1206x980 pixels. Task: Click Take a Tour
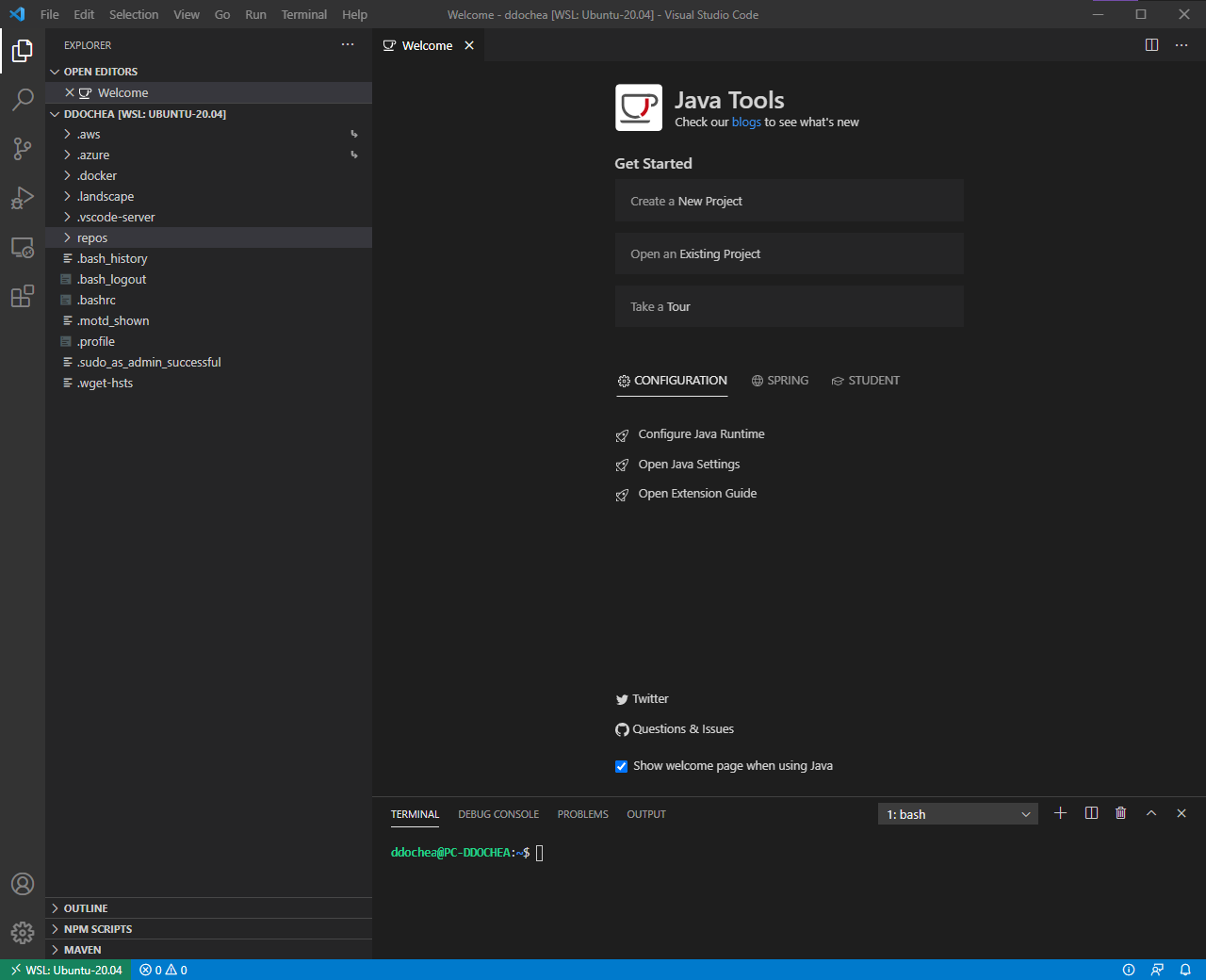(x=790, y=306)
